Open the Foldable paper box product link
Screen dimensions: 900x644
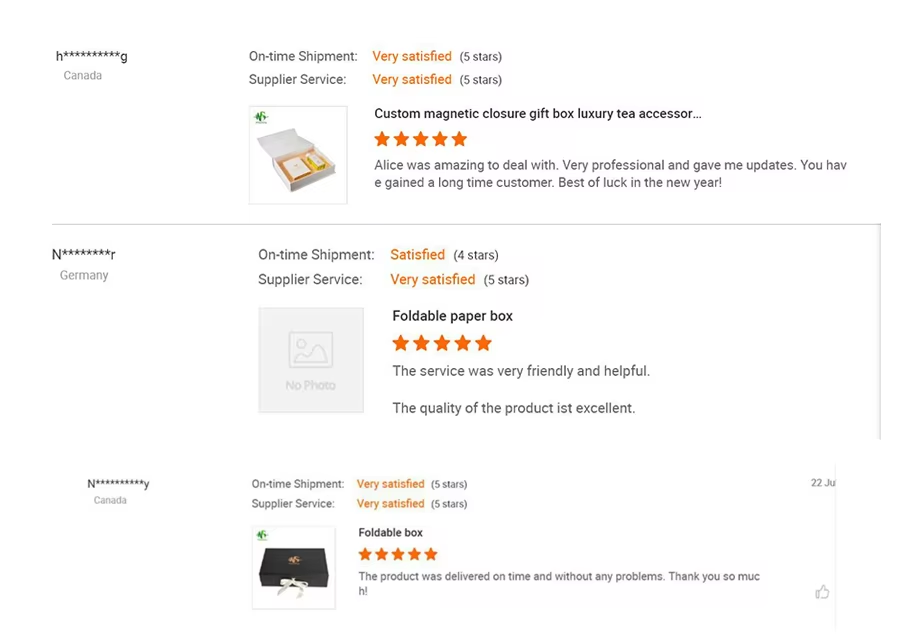point(452,316)
